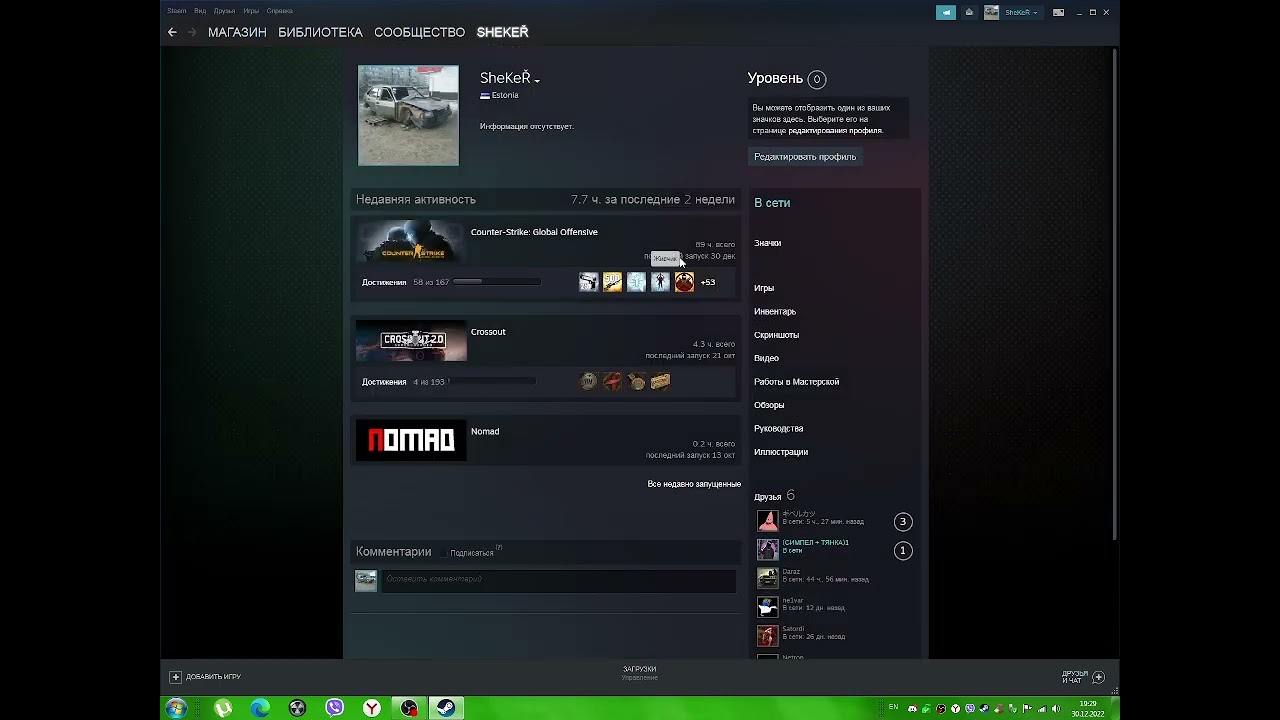Screen dimensions: 1280x720
Task: Open the Друзья menu in the menu bar
Action: click(224, 11)
